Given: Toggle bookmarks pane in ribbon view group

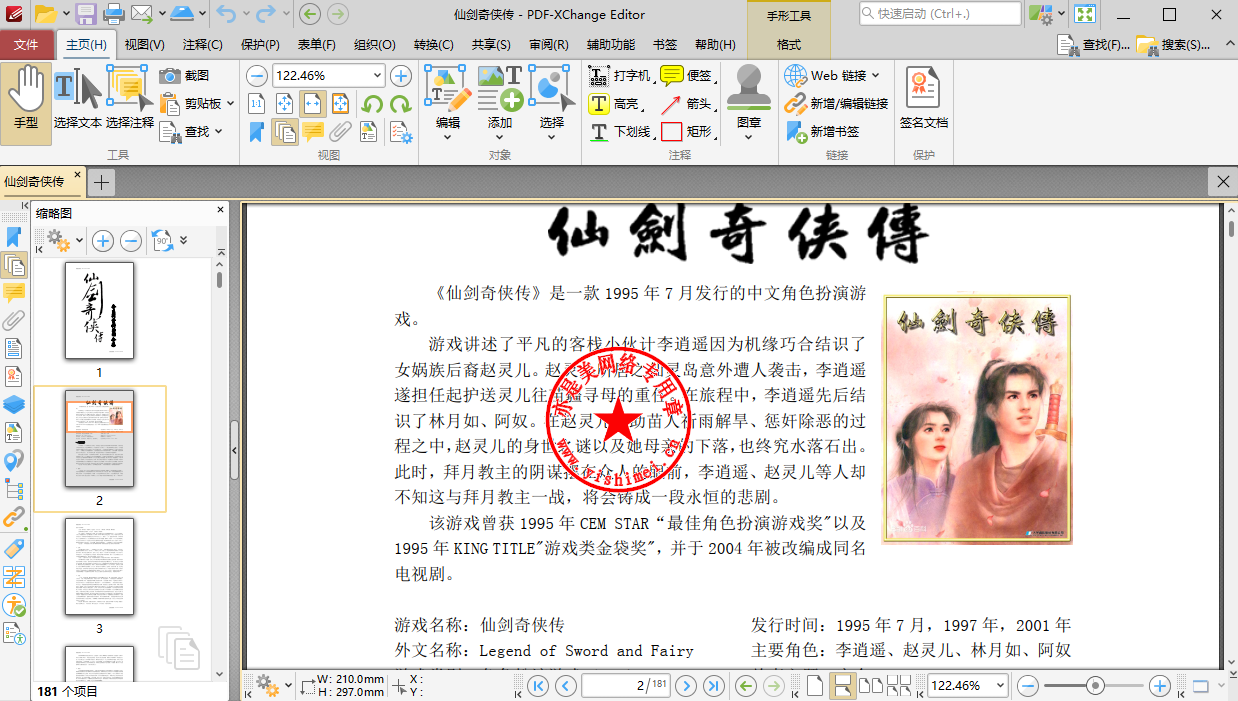Looking at the screenshot, I should (x=257, y=131).
